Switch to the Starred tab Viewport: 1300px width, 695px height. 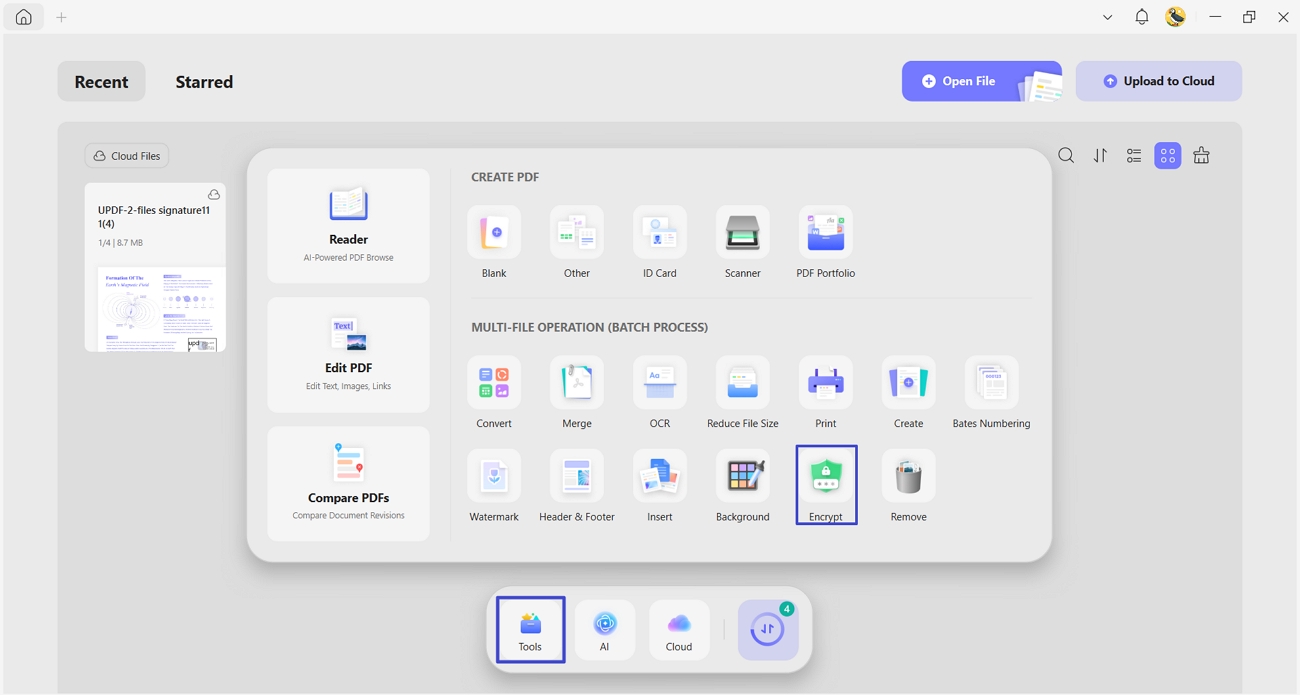[x=204, y=81]
